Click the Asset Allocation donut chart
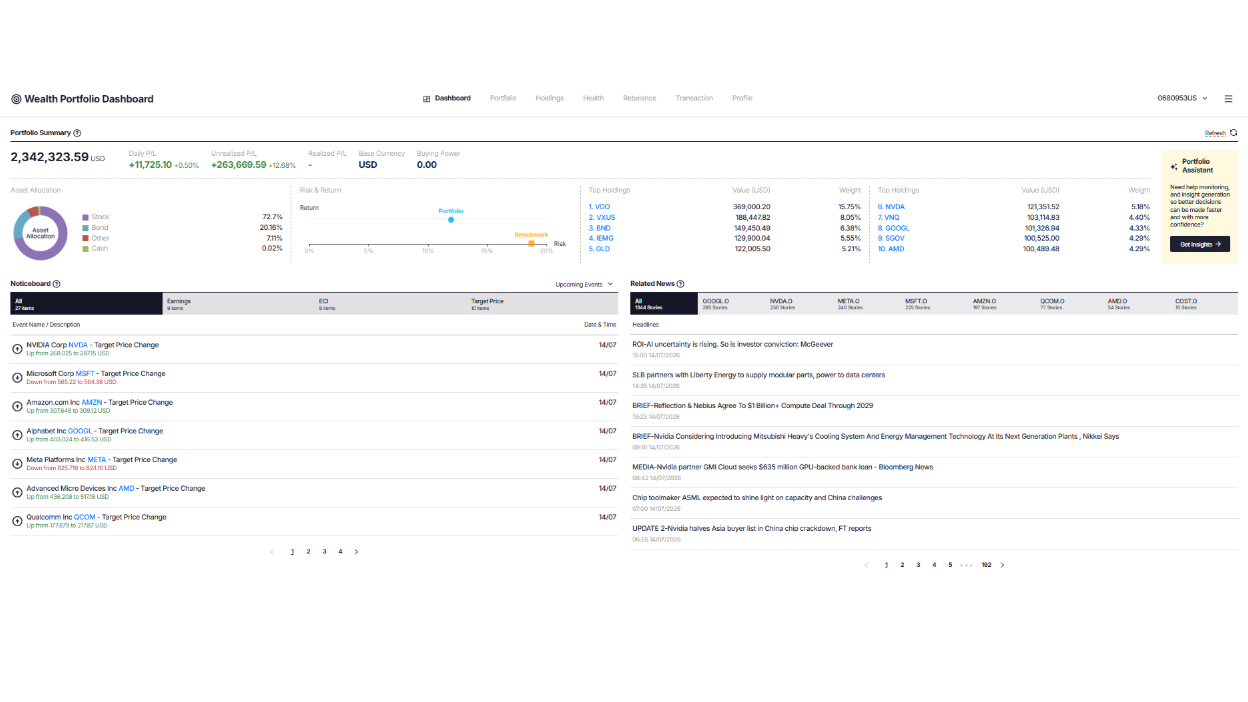The height and width of the screenshot is (702, 1248). coord(40,232)
